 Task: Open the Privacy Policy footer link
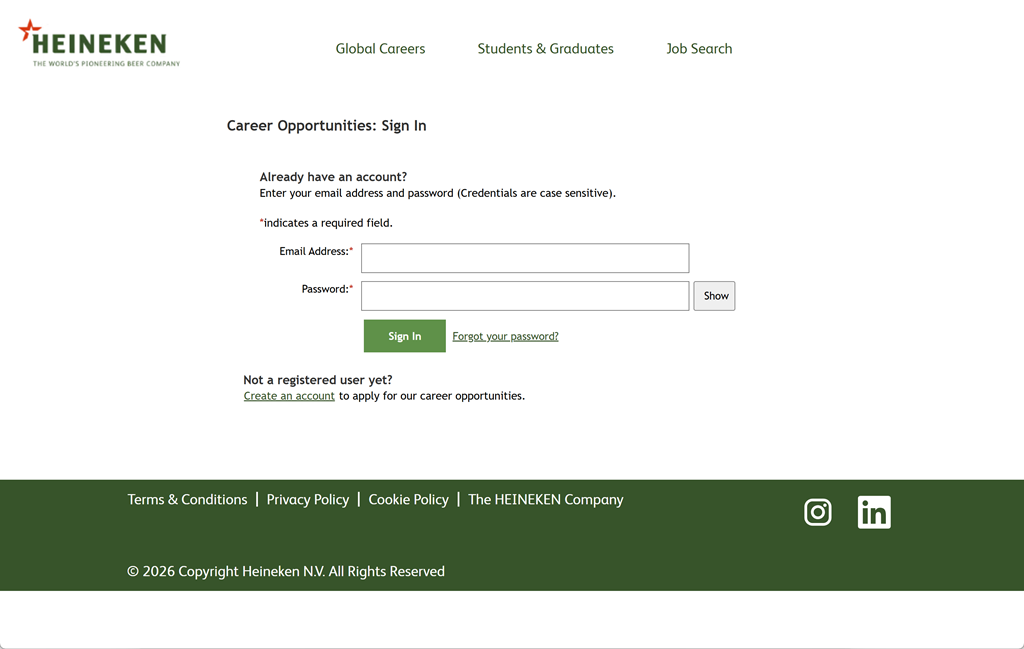308,499
